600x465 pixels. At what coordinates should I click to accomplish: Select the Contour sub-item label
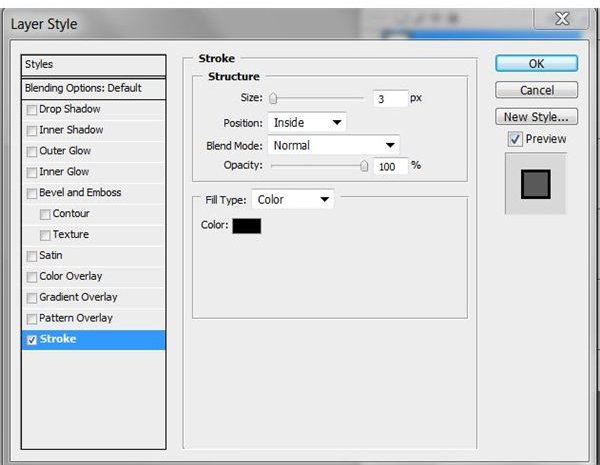coord(71,214)
